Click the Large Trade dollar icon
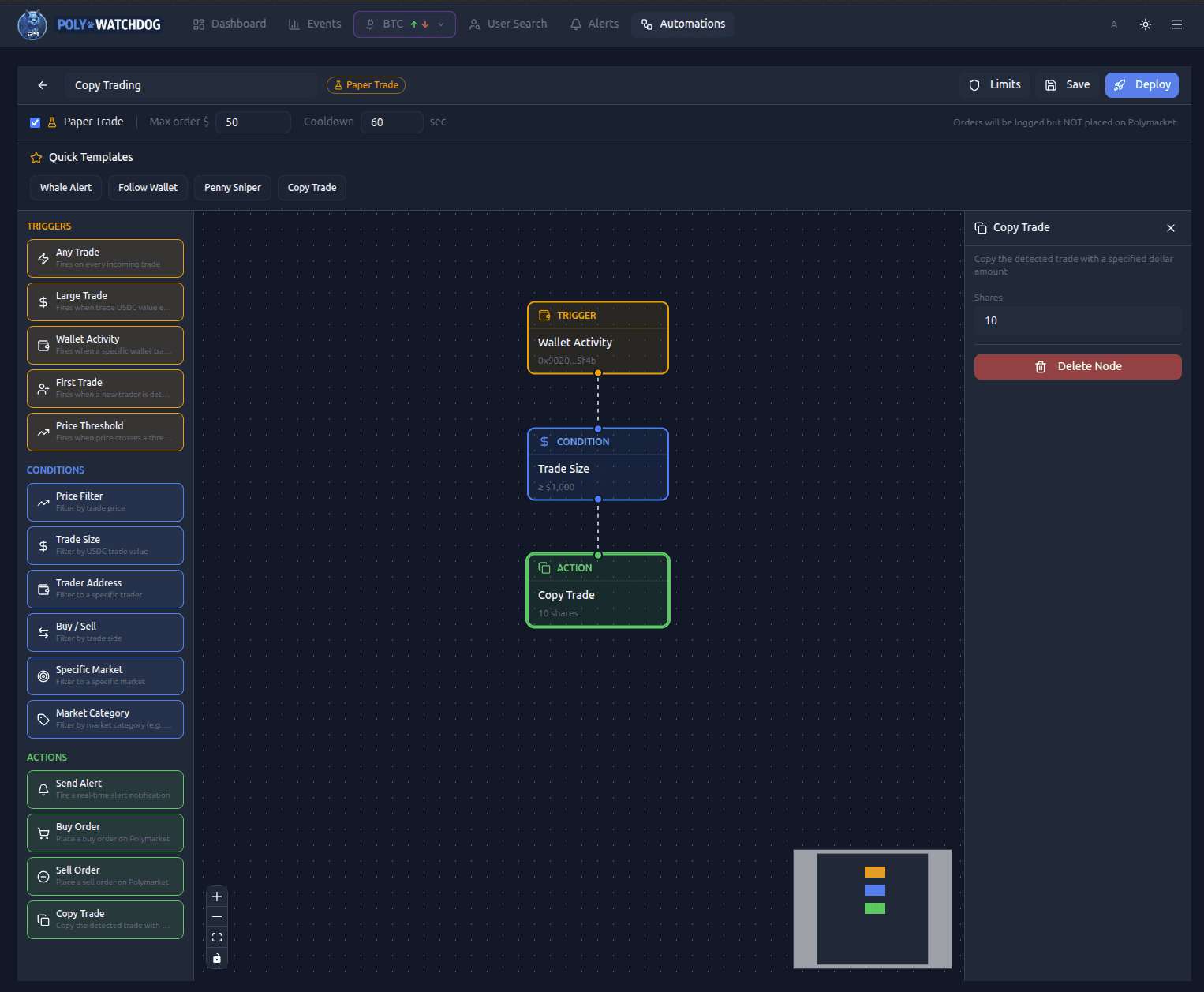 coord(43,302)
